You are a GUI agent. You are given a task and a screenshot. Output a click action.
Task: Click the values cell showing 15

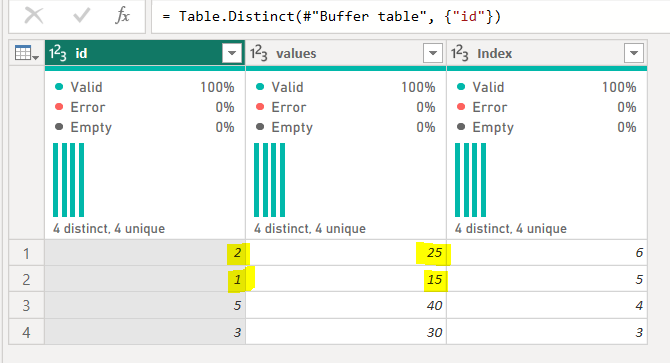click(346, 279)
